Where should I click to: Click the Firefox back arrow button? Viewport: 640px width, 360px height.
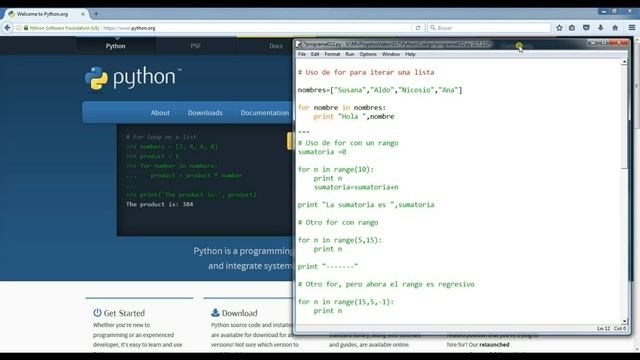tap(7, 28)
